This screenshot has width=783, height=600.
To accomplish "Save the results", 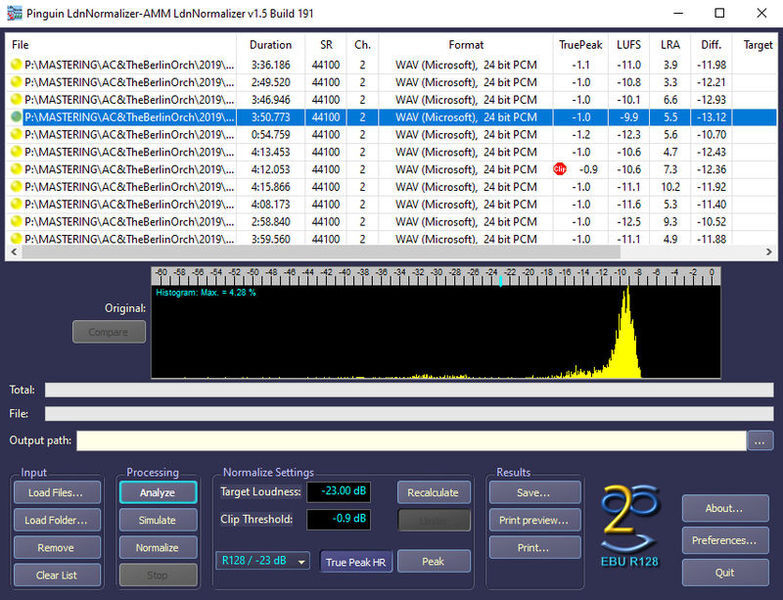I will [535, 493].
